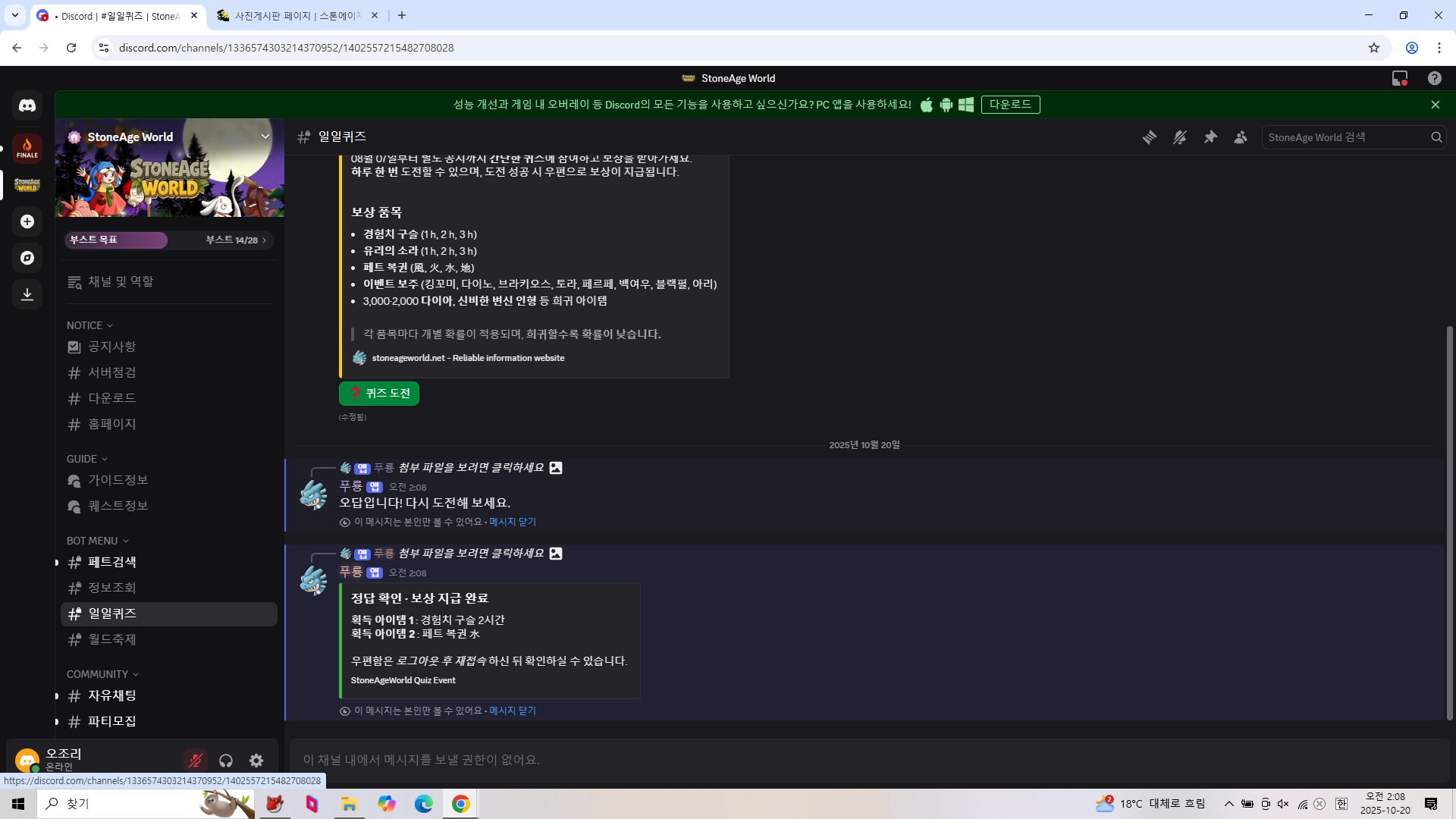Toggle the notification mute bell icon
1456x819 pixels.
1180,137
